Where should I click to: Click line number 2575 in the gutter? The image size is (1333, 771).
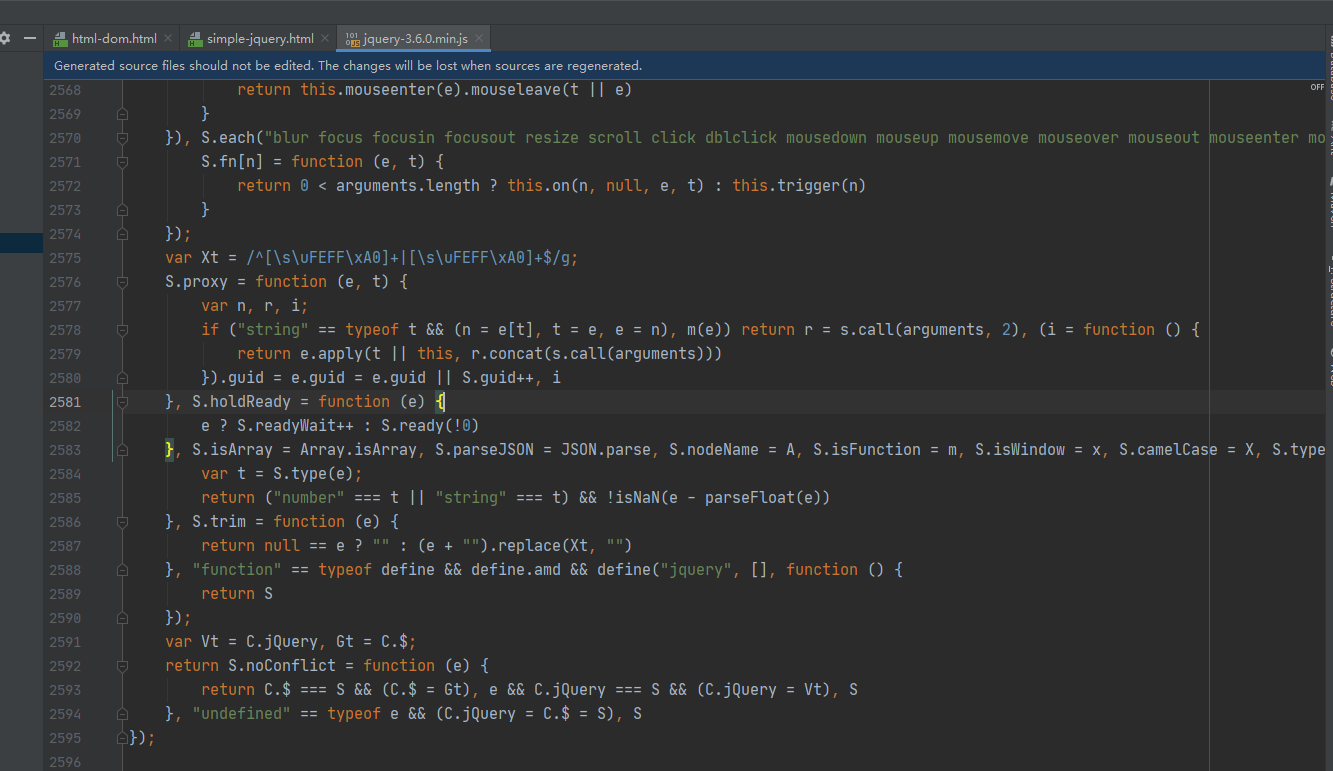coord(65,258)
